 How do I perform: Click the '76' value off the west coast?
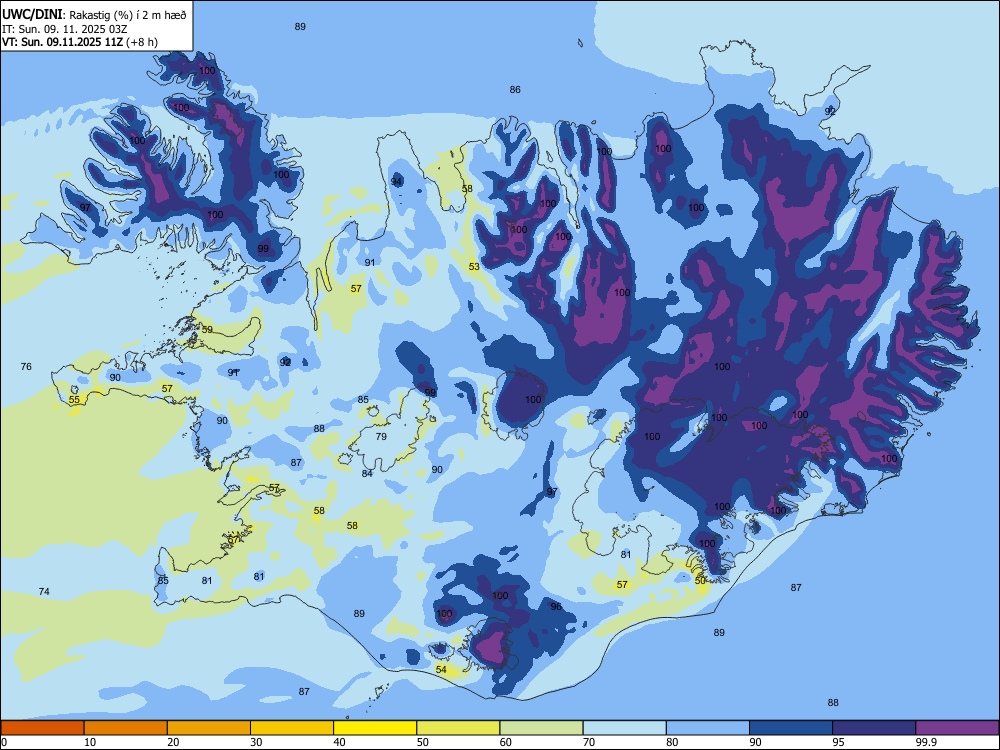point(26,367)
